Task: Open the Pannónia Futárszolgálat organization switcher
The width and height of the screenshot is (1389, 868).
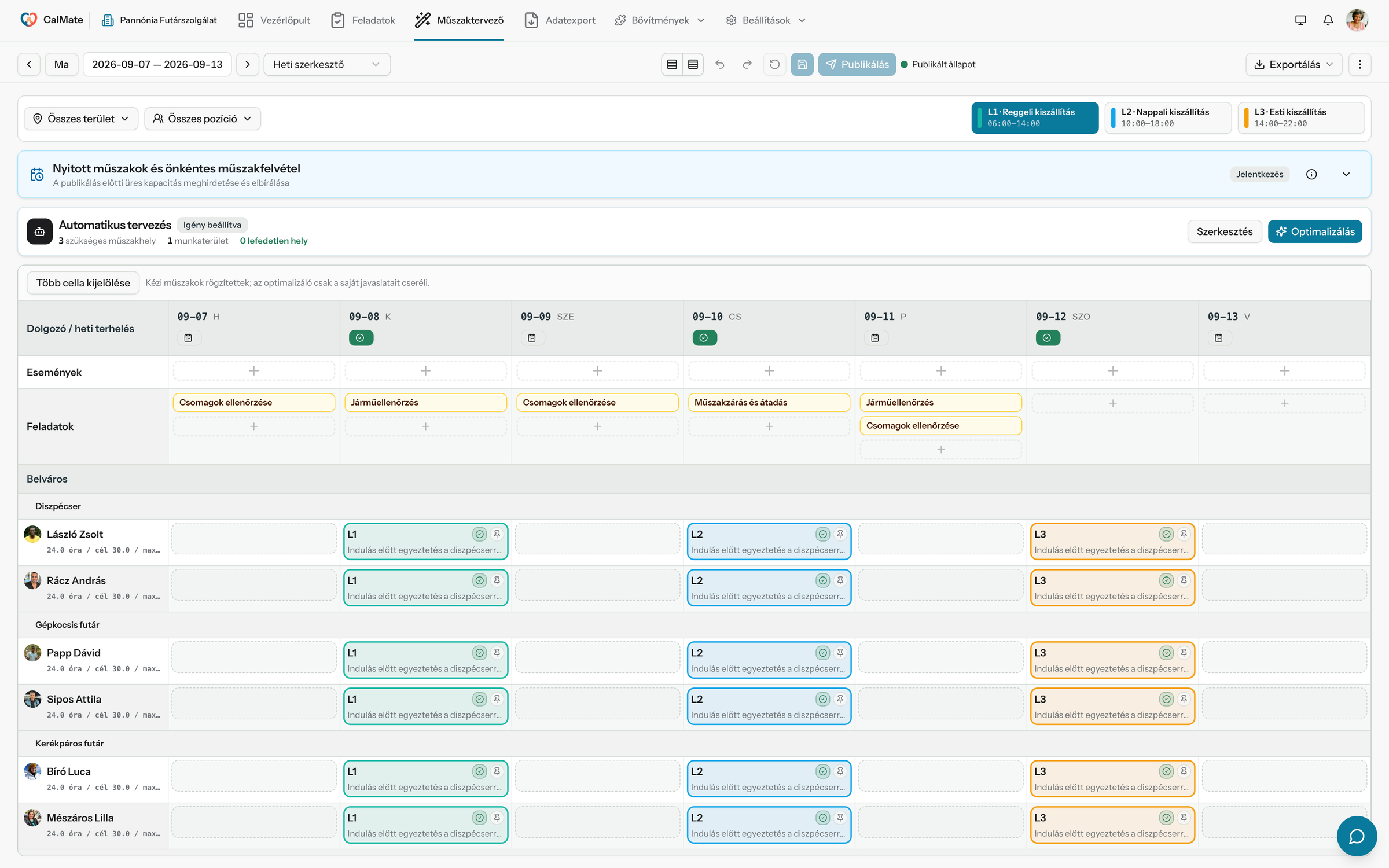Action: coord(159,20)
